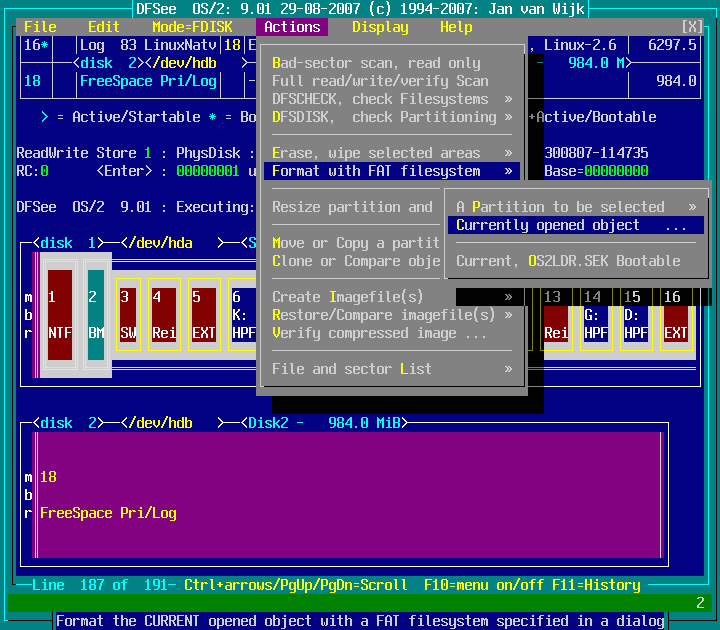Expand 'Erase, wipe selected areas' submenu
The image size is (720, 630).
(x=392, y=153)
